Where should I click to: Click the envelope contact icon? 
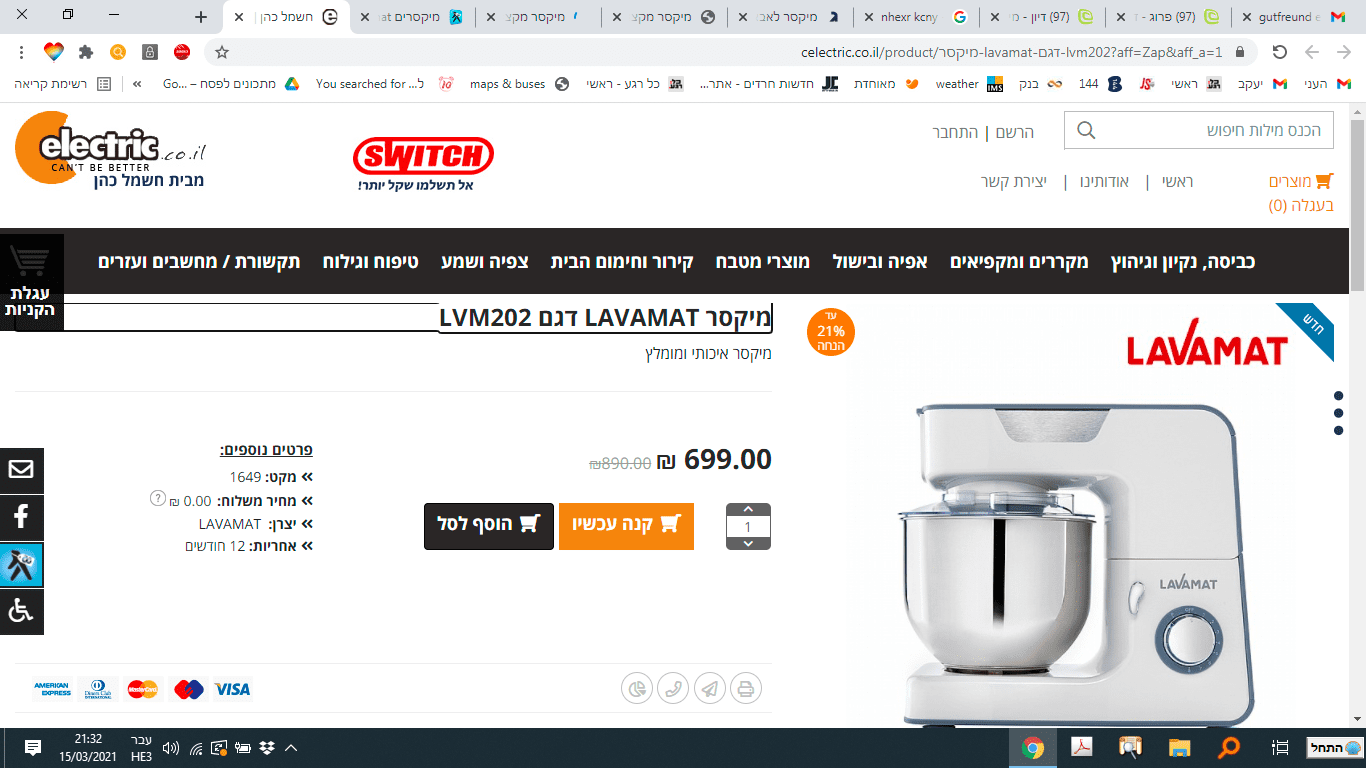[21, 470]
